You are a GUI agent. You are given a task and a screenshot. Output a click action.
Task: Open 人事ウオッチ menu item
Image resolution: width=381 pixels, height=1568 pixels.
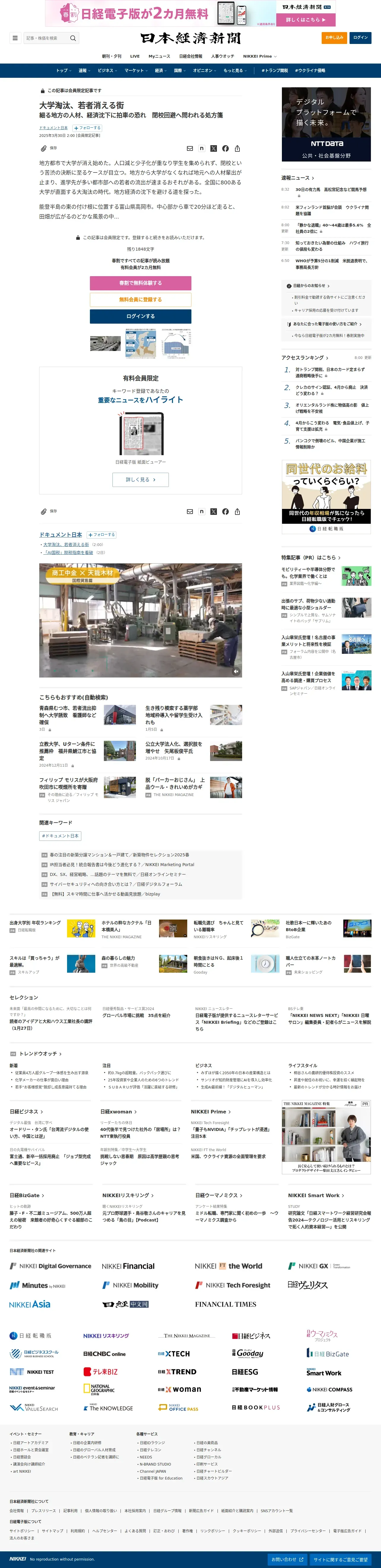(222, 56)
